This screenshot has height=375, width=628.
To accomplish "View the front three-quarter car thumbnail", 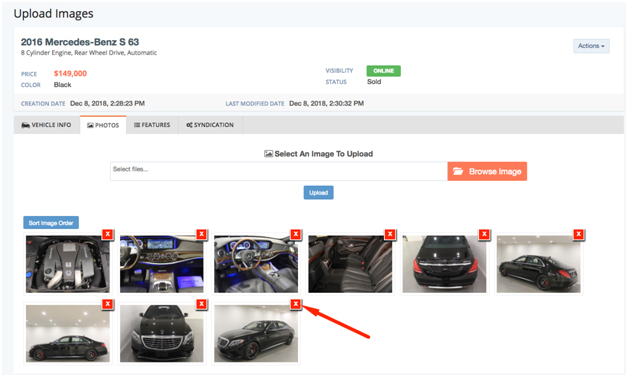I will click(x=256, y=334).
